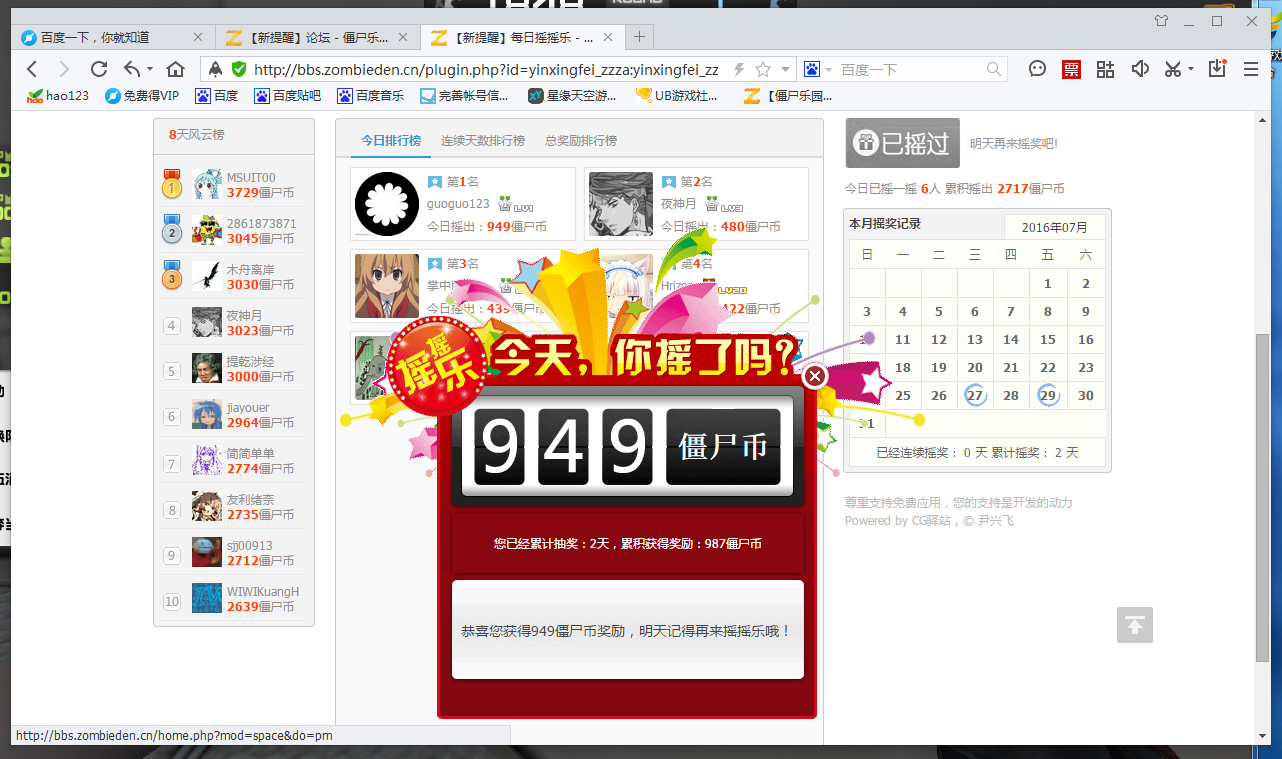Select the 今日排行榜 tab
The width and height of the screenshot is (1282, 759).
coord(391,140)
